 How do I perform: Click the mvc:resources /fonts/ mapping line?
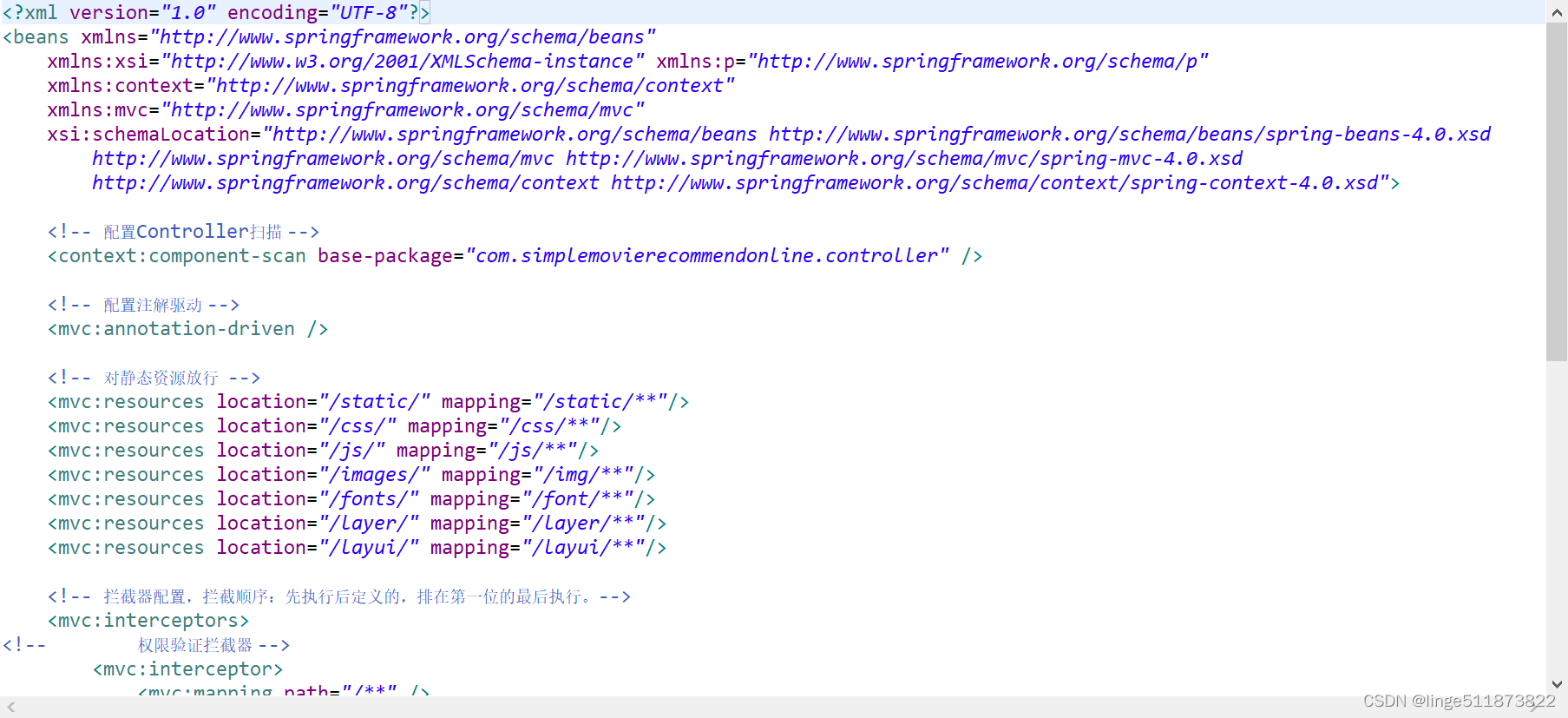tap(351, 499)
